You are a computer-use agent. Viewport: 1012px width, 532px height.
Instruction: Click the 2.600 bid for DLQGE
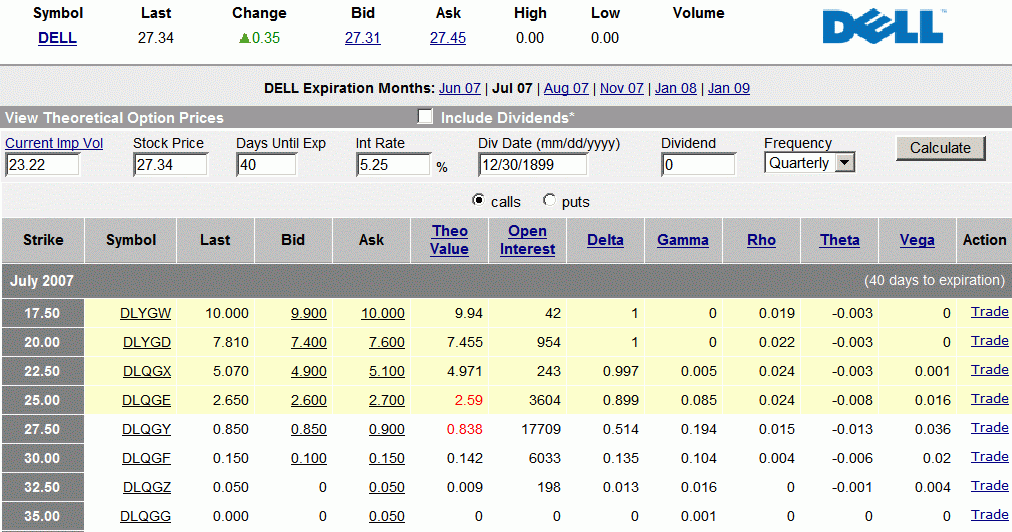click(x=309, y=400)
